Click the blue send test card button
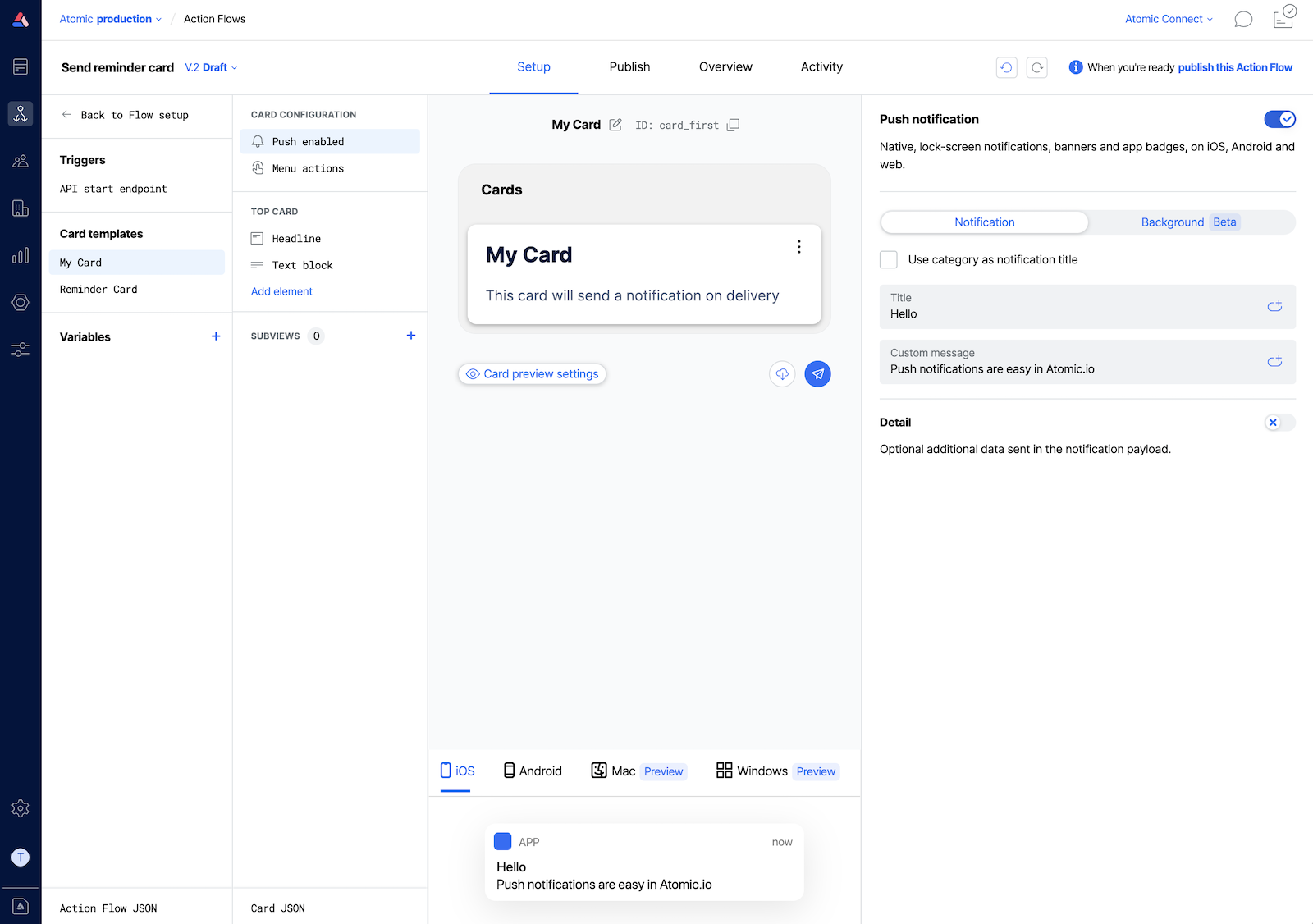This screenshot has width=1313, height=924. point(817,374)
